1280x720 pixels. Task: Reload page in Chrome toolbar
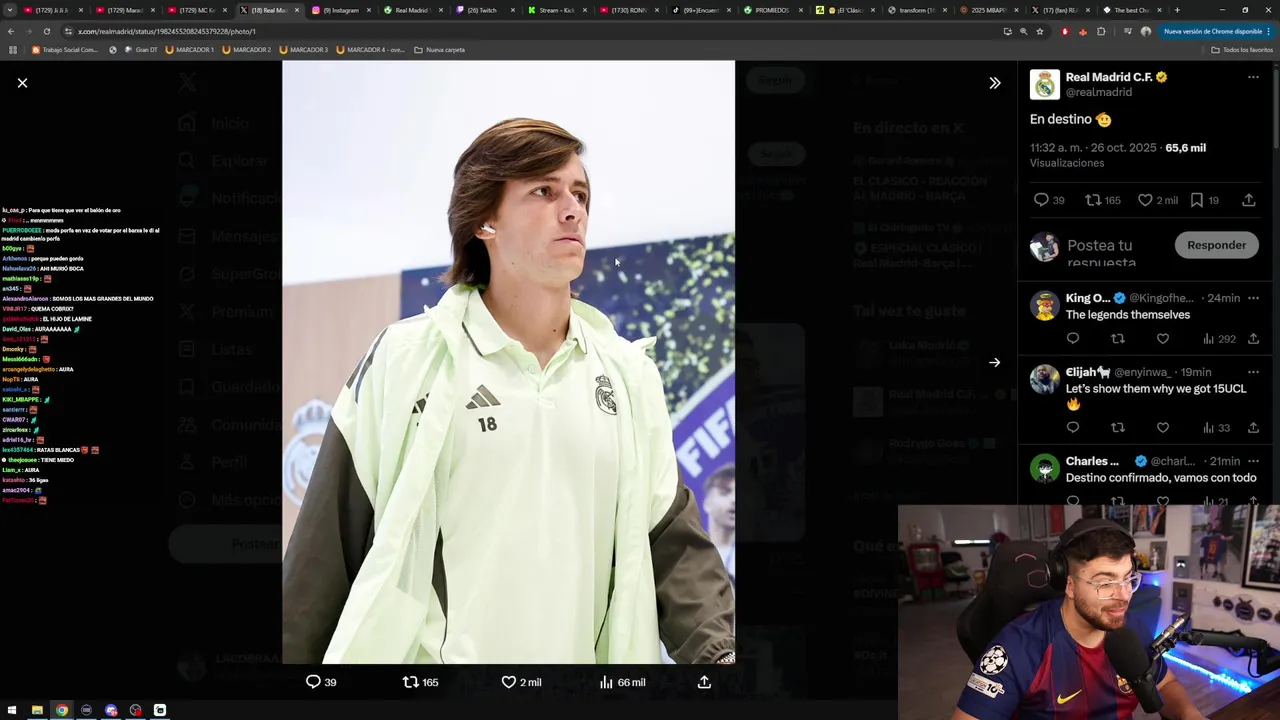pyautogui.click(x=46, y=31)
